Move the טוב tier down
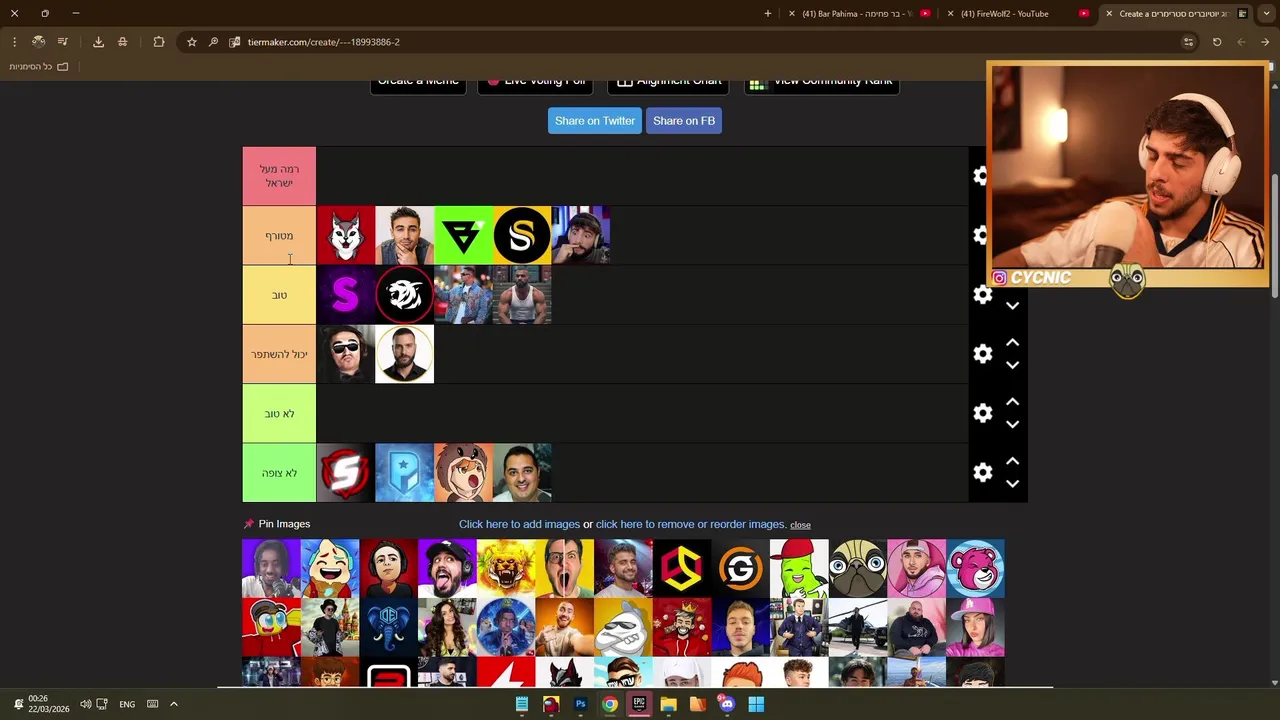 point(1012,306)
